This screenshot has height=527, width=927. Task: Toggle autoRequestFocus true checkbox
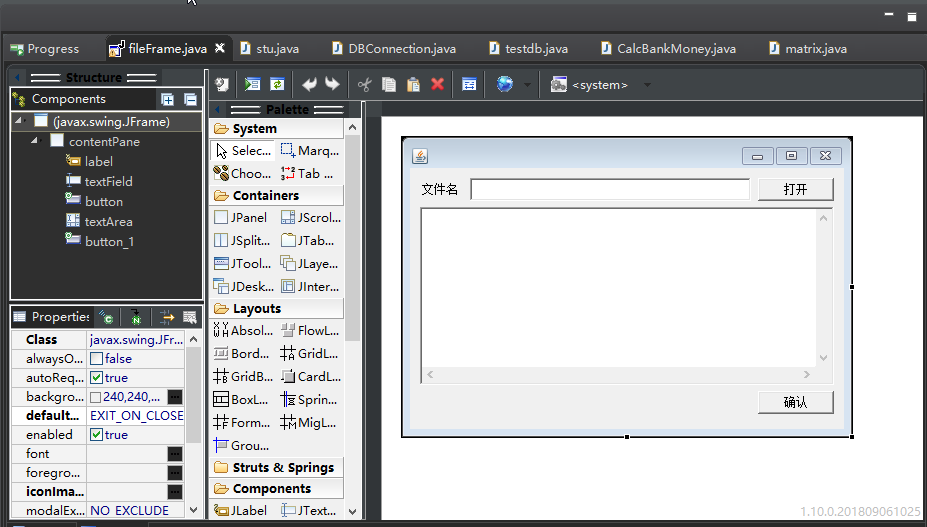(96, 377)
